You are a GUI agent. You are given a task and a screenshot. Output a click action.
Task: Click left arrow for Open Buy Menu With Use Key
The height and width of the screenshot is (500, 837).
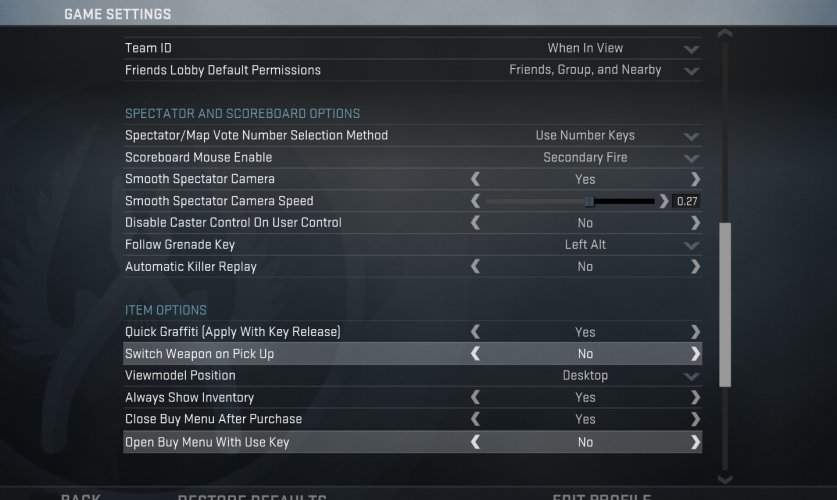pos(475,442)
